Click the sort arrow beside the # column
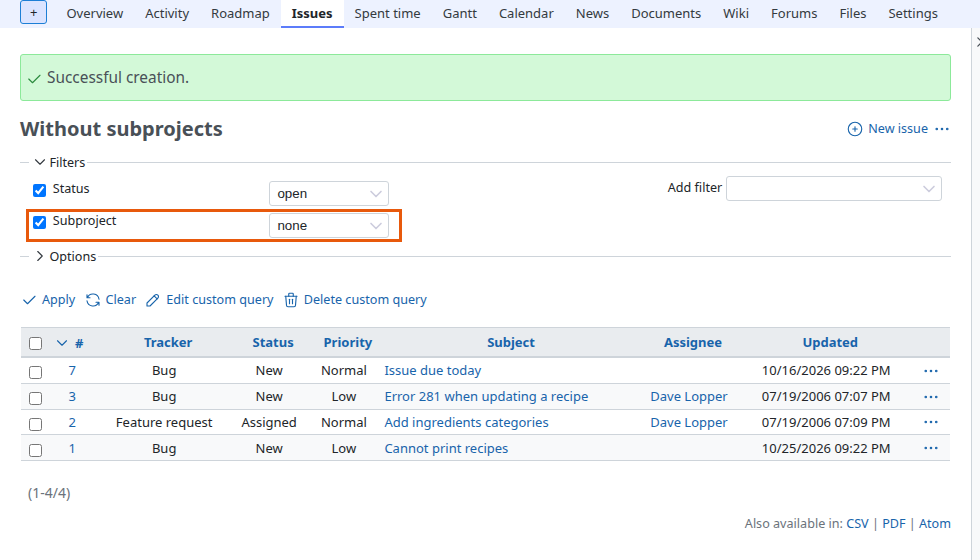Image resolution: width=980 pixels, height=560 pixels. 61,342
